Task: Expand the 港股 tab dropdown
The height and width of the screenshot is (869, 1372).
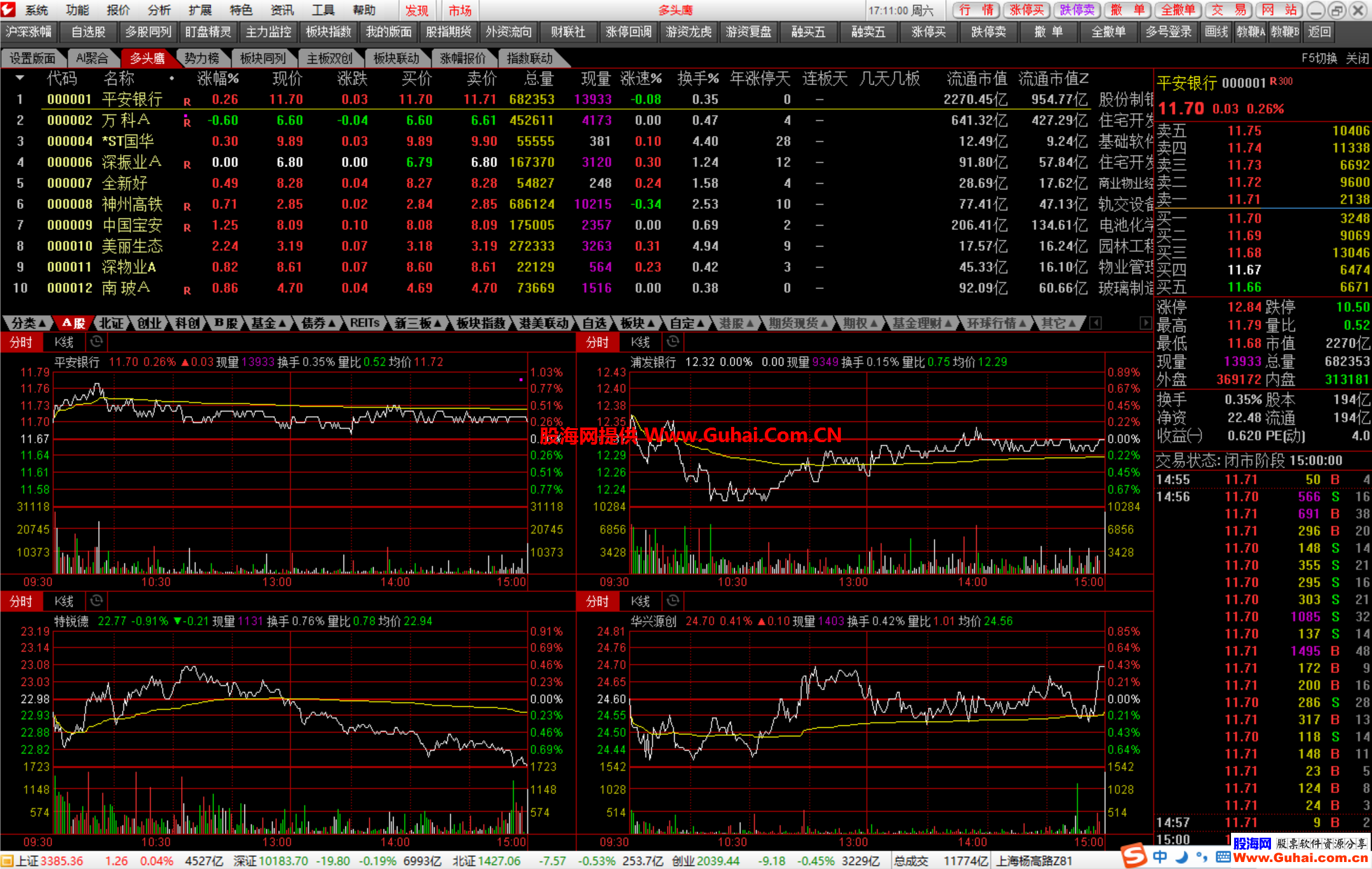Action: (x=736, y=323)
